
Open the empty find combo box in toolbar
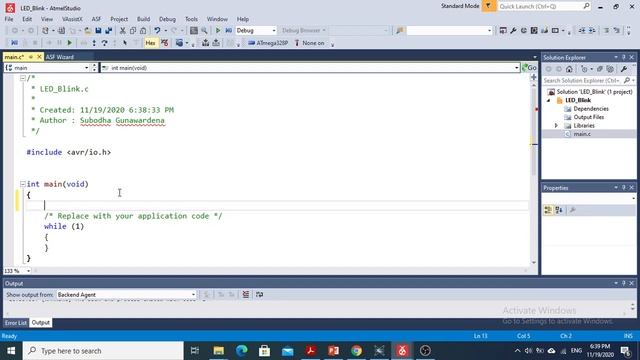[489, 31]
